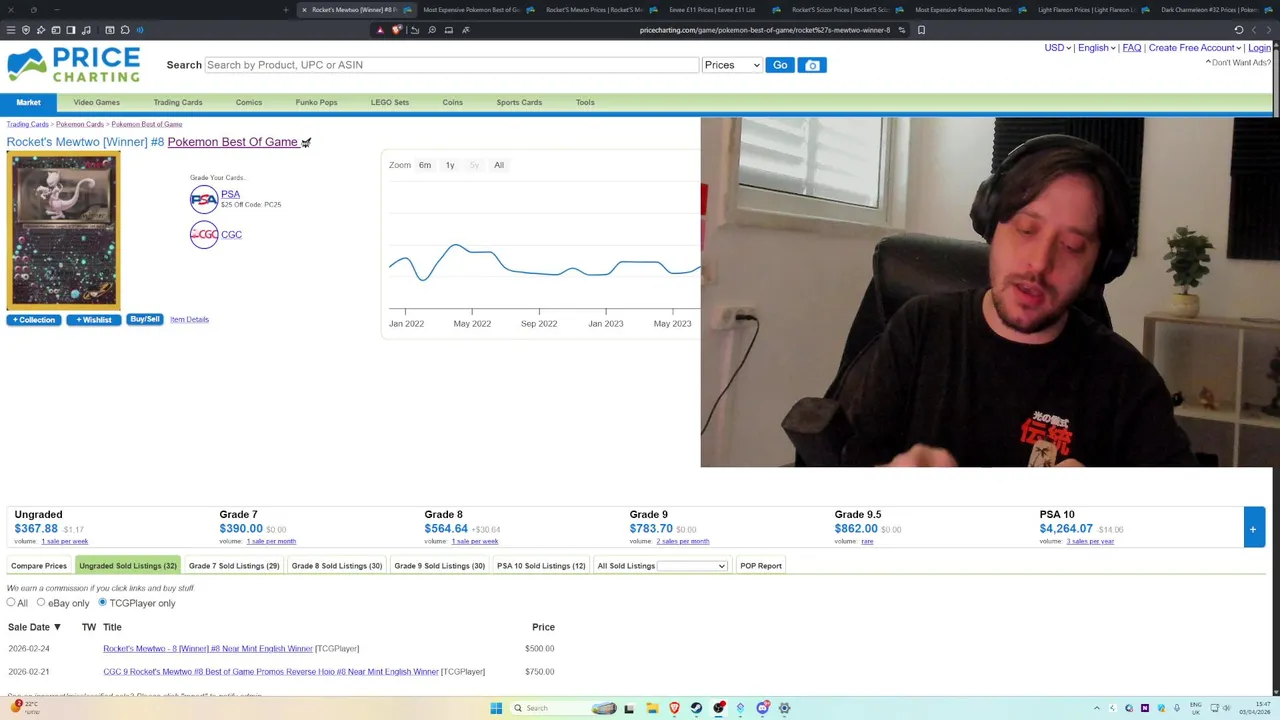Close the Rocket's Mewtwo [Winner] tab

click(x=304, y=10)
